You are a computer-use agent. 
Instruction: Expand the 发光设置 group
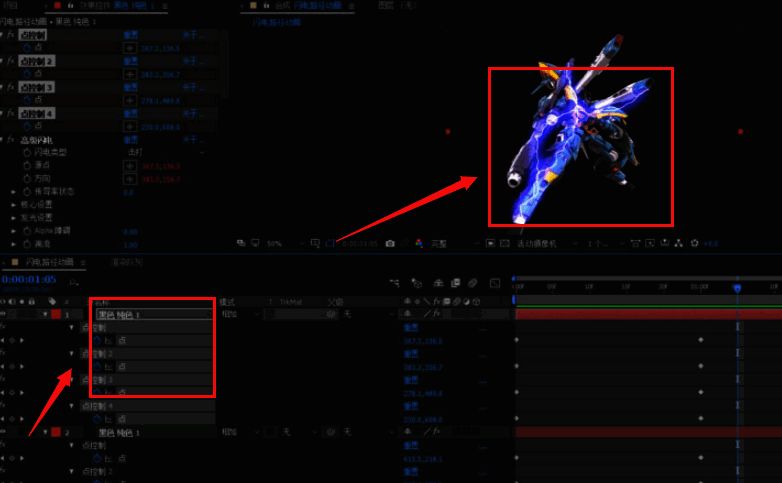point(13,218)
